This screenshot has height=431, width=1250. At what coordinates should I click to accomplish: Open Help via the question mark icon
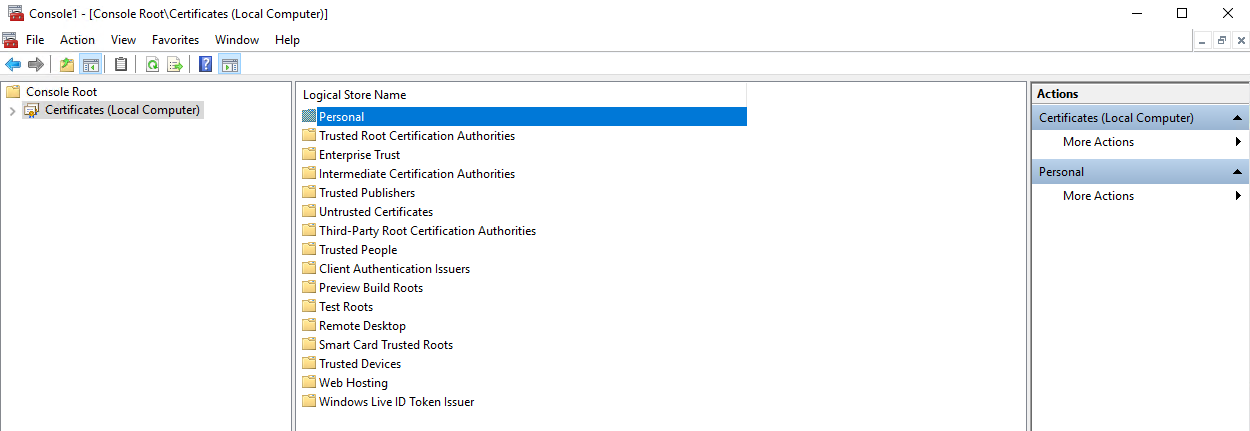205,65
